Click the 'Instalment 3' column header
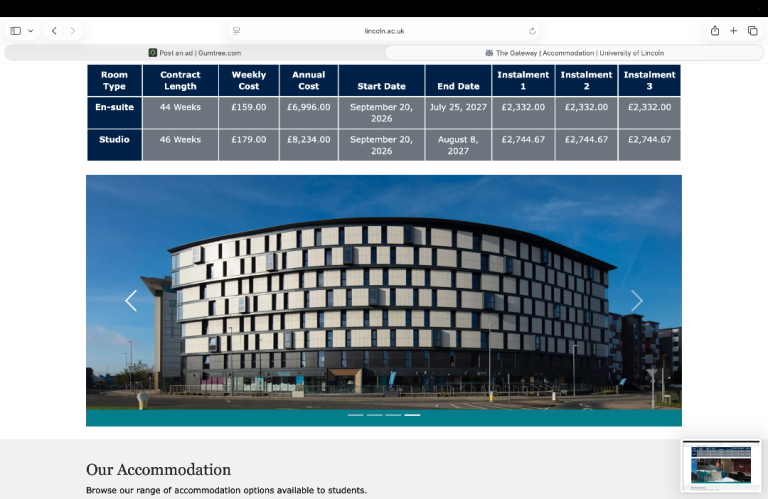 (649, 80)
